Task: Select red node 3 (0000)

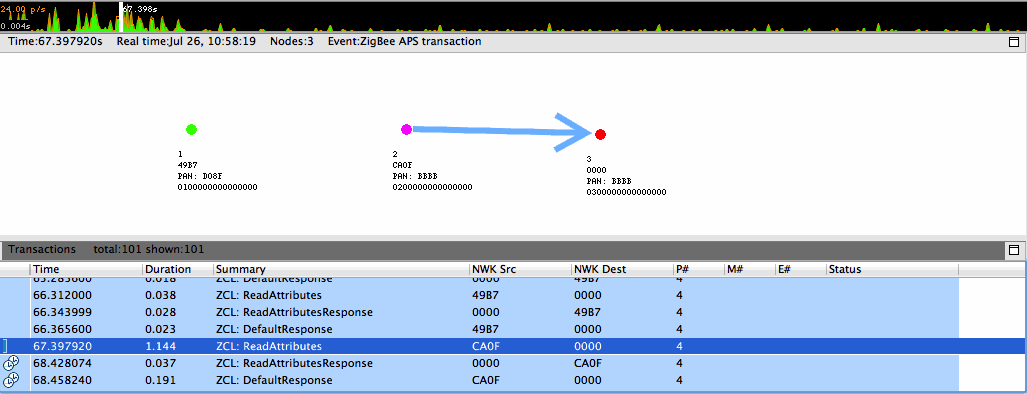Action: (x=600, y=134)
